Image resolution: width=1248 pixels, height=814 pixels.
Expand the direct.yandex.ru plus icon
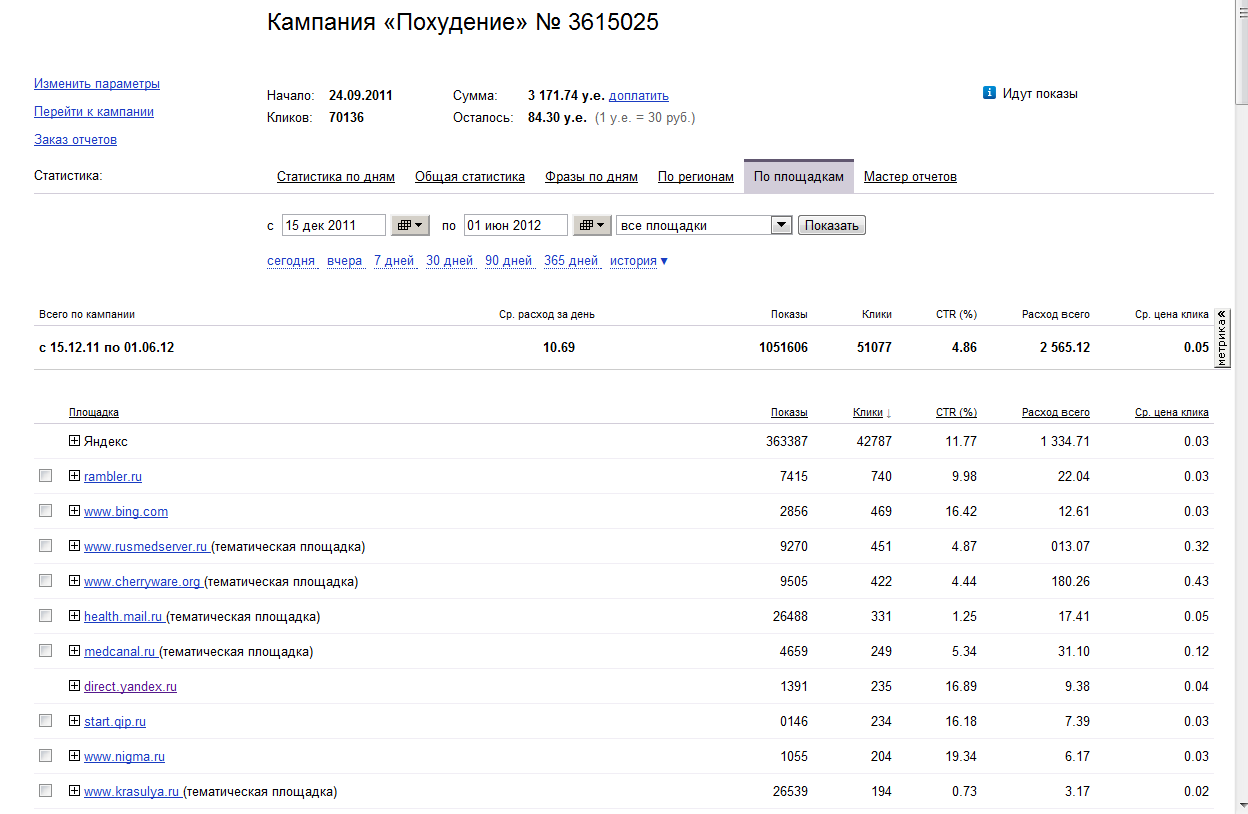point(74,686)
